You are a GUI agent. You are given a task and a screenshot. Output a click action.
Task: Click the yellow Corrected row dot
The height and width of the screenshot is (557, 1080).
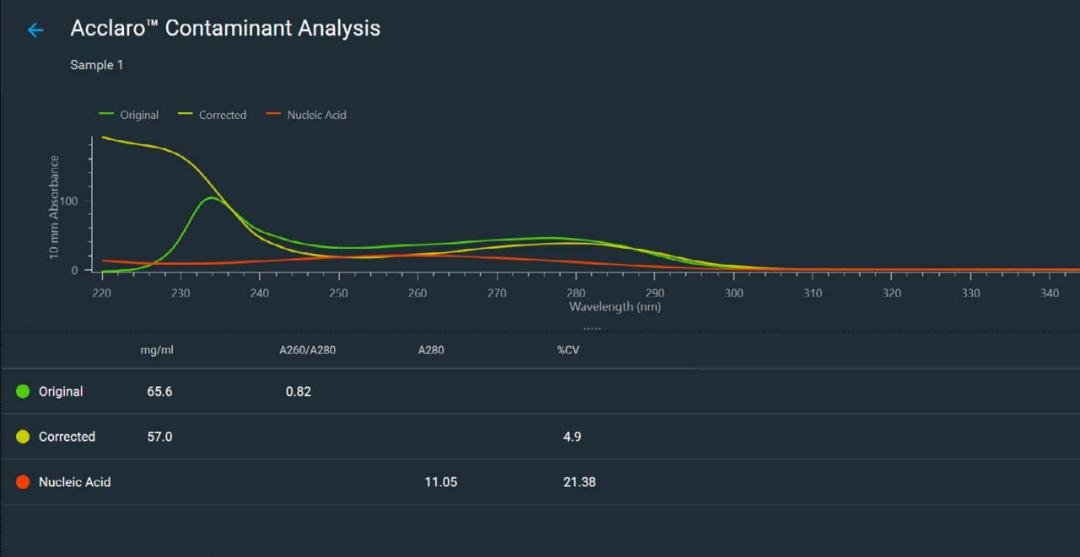(x=23, y=437)
